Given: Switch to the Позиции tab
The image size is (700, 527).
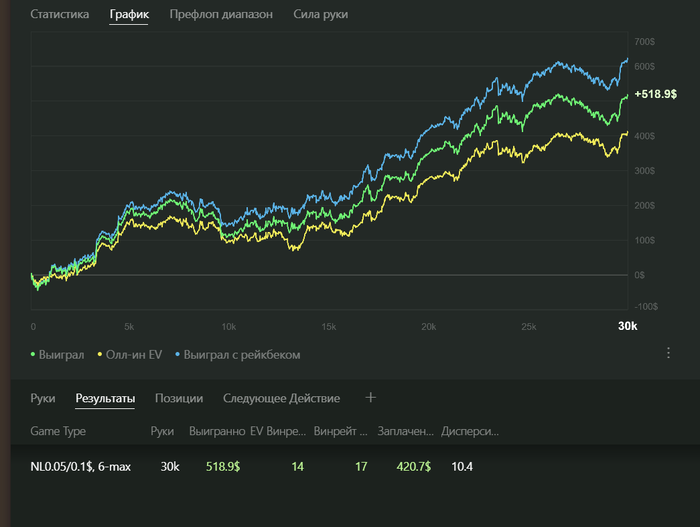Looking at the screenshot, I should coord(179,398).
